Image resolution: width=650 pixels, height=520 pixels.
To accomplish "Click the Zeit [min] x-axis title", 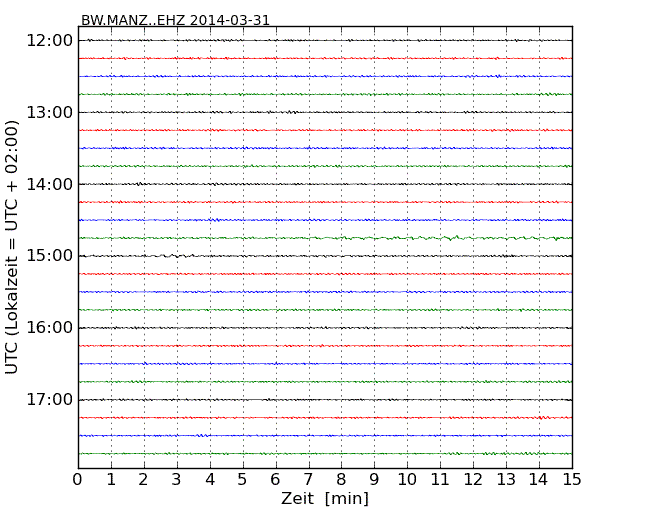I will (x=325, y=498).
